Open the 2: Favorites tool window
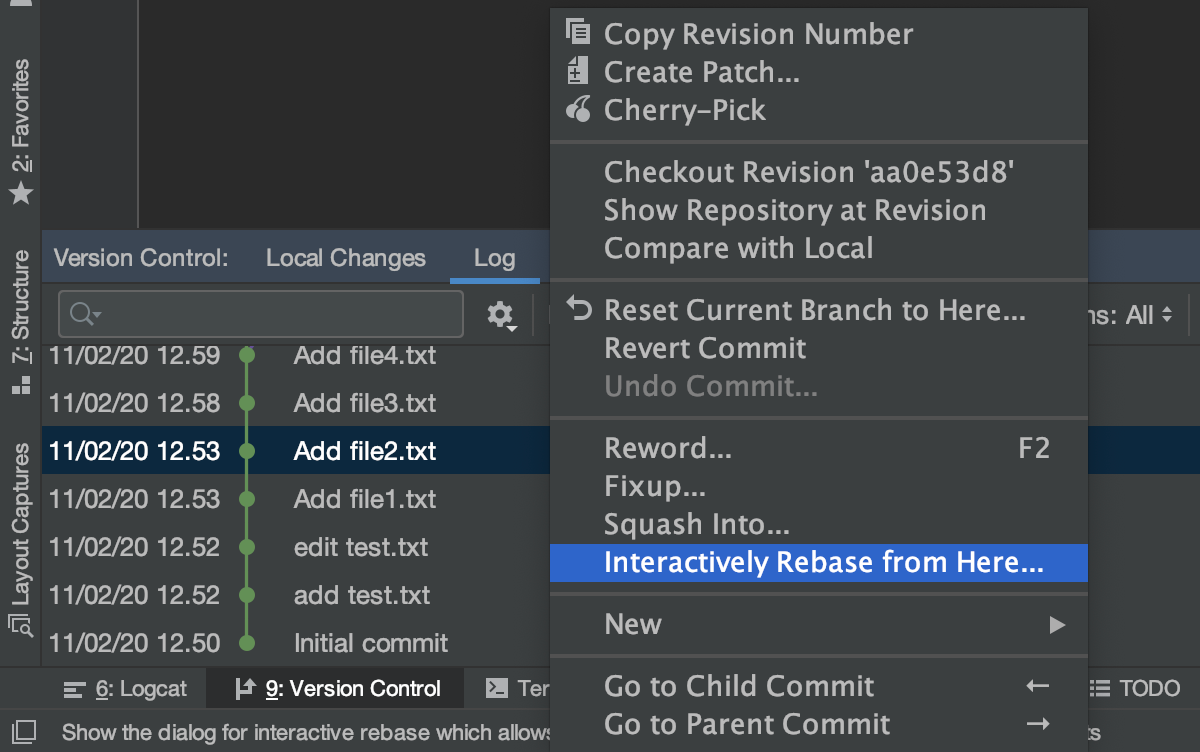 (20, 131)
